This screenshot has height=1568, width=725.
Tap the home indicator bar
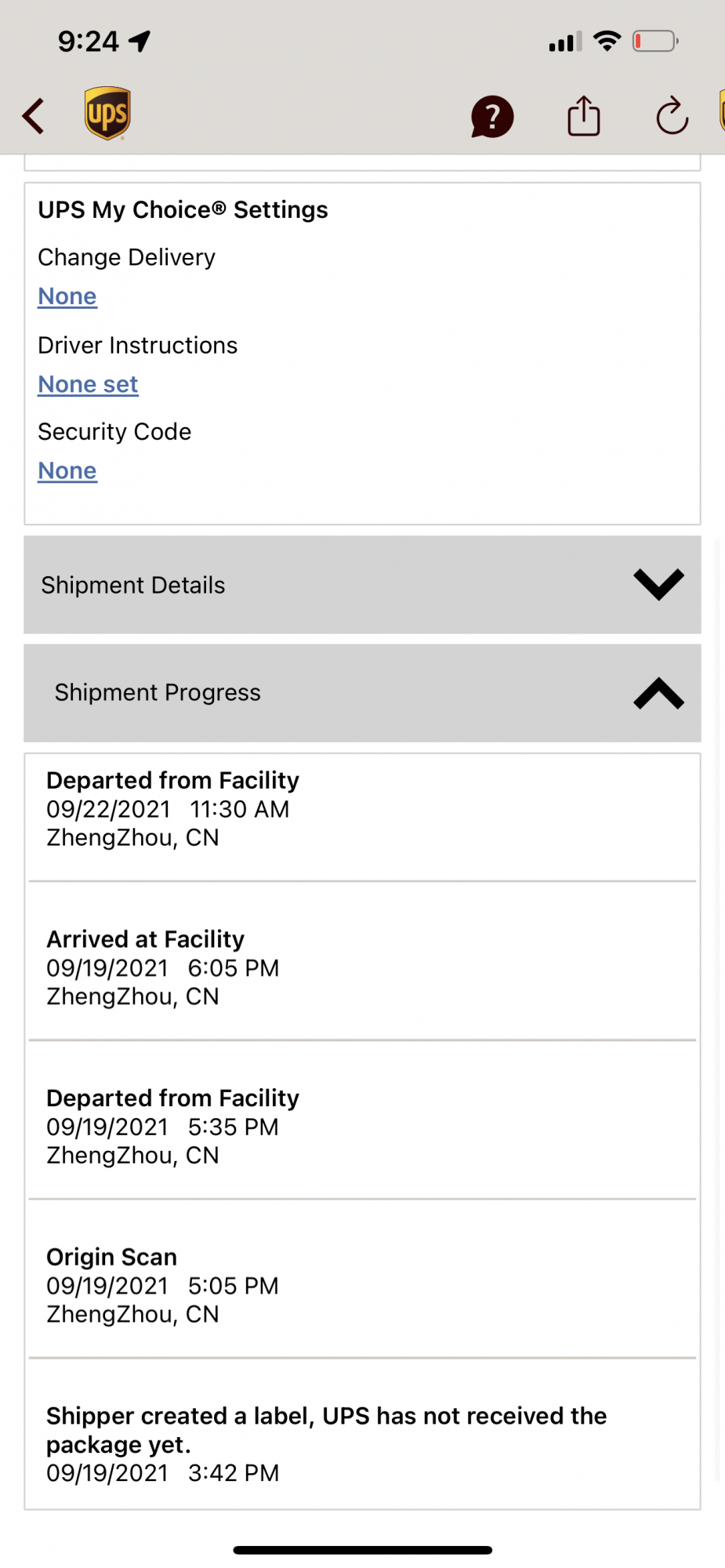(x=362, y=1550)
